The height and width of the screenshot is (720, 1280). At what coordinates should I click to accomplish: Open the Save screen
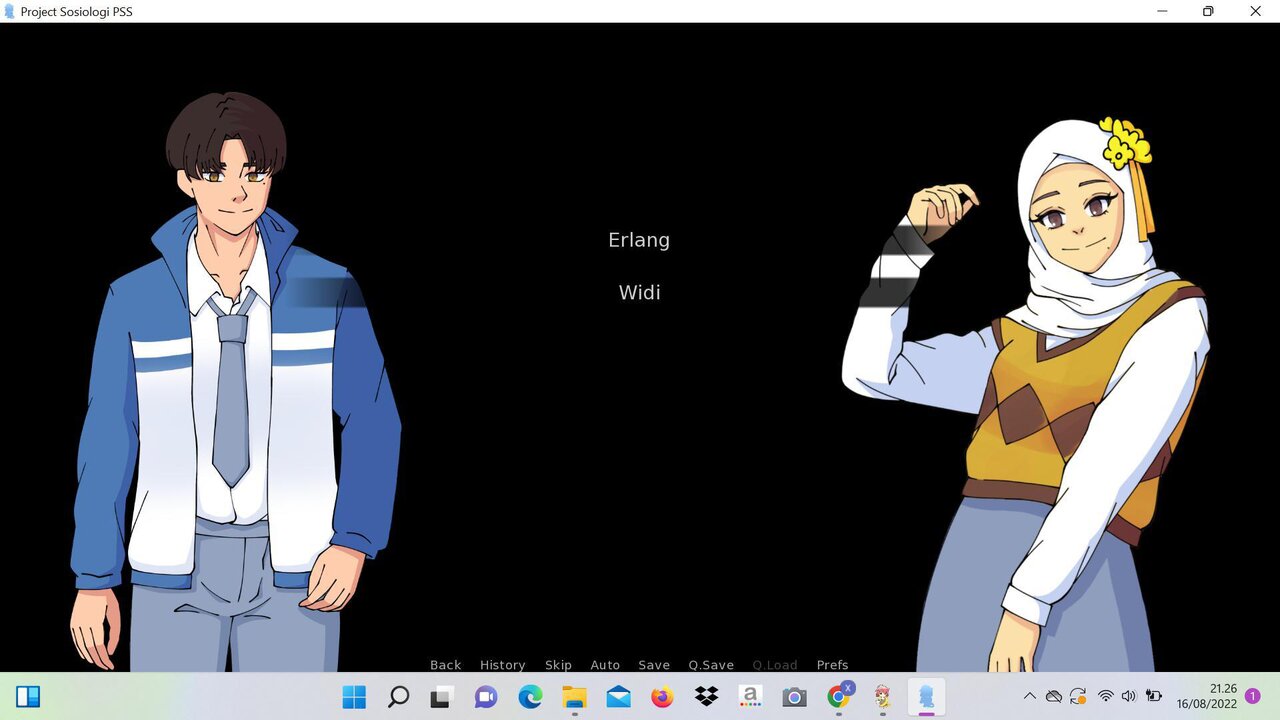pyautogui.click(x=654, y=665)
